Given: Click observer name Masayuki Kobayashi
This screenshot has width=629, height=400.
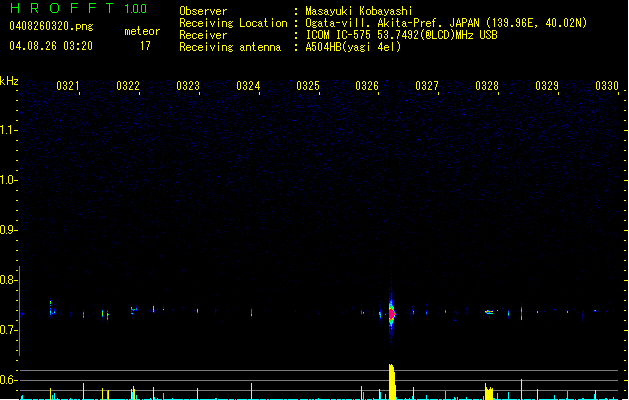Looking at the screenshot, I should pos(359,11).
